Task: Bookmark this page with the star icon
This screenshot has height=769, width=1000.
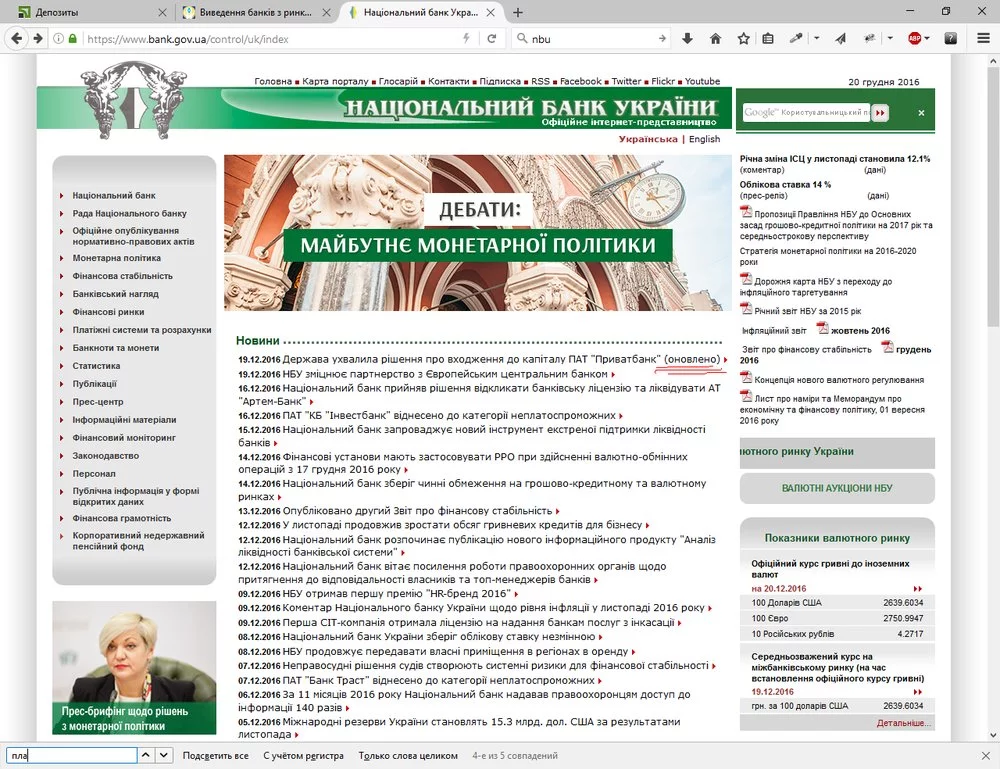Action: point(744,39)
